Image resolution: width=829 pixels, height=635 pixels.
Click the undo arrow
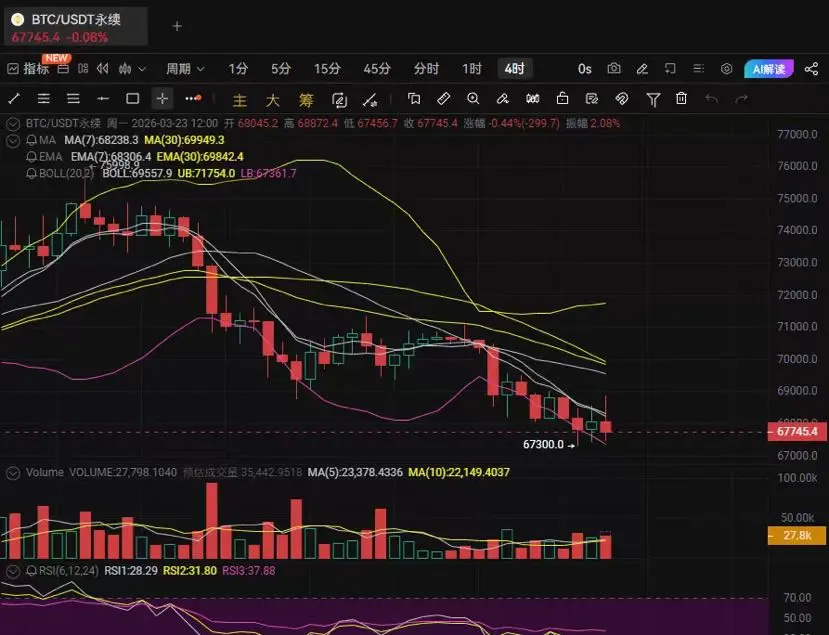tap(712, 99)
